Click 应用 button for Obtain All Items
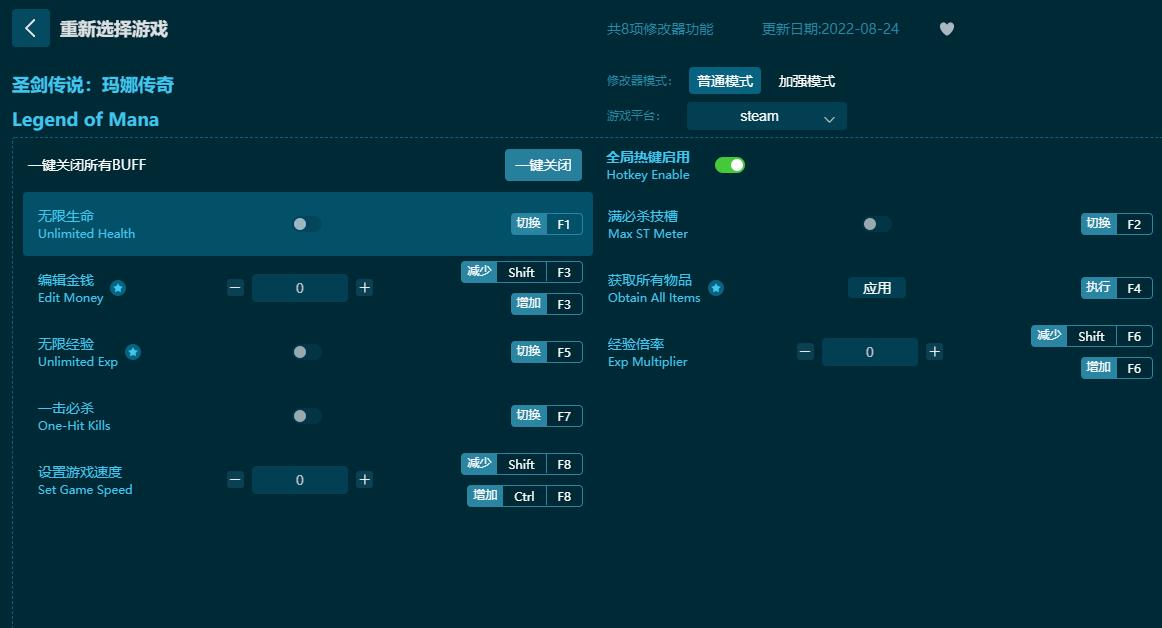The width and height of the screenshot is (1162, 628). tap(877, 287)
